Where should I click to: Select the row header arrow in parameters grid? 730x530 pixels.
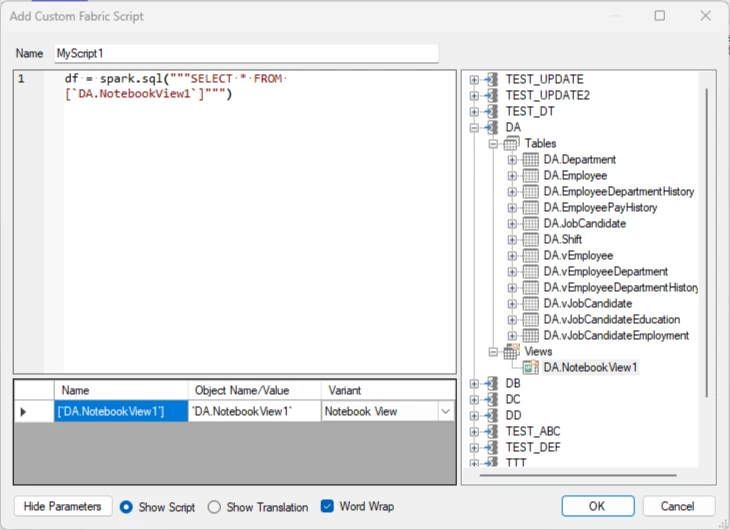pos(34,412)
